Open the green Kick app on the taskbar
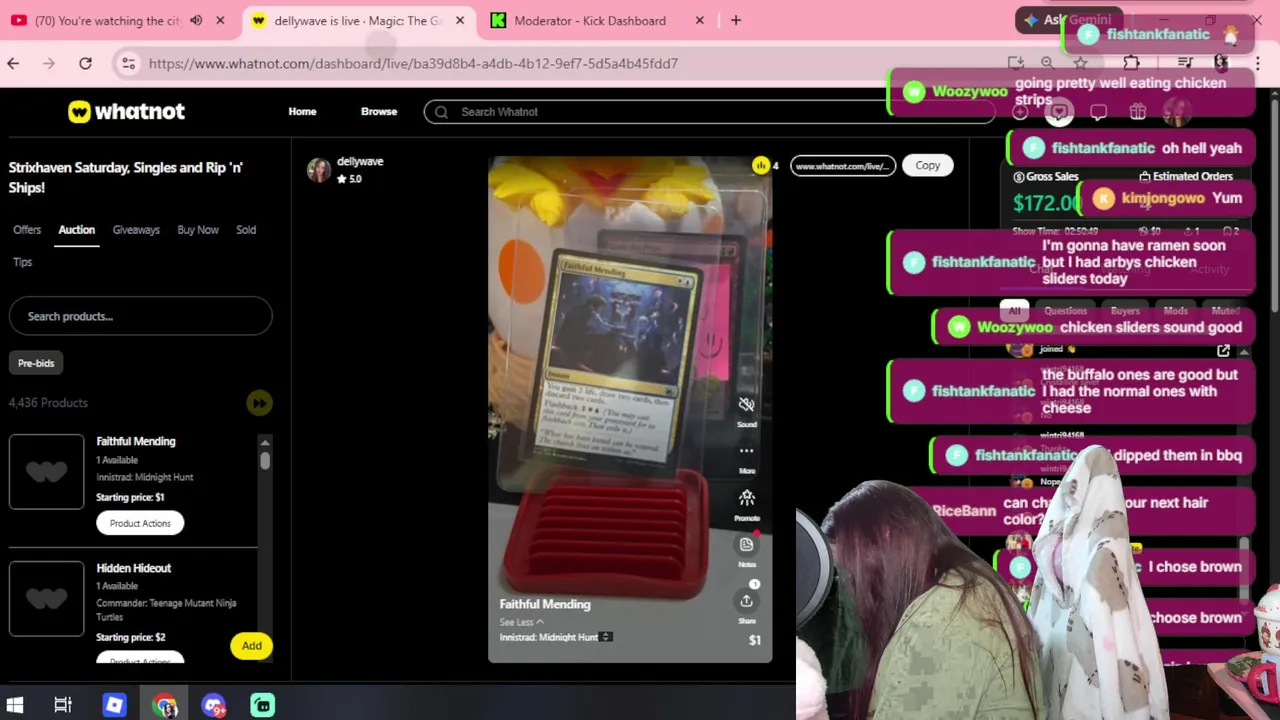The image size is (1280, 720). click(x=263, y=705)
